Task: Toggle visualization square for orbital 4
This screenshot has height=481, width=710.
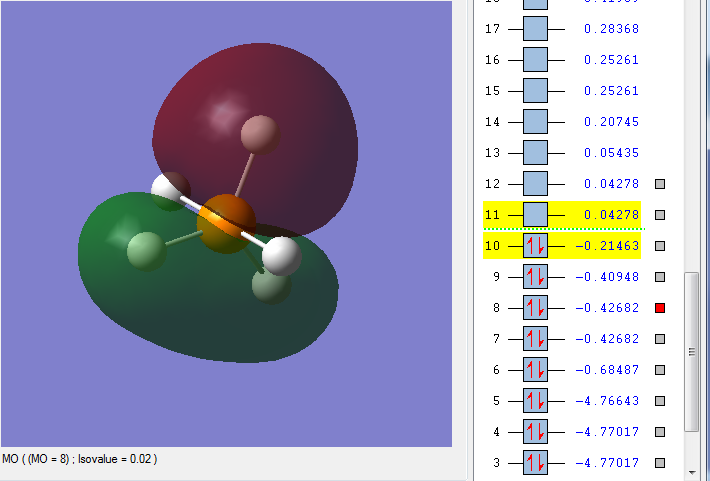Action: (x=660, y=432)
